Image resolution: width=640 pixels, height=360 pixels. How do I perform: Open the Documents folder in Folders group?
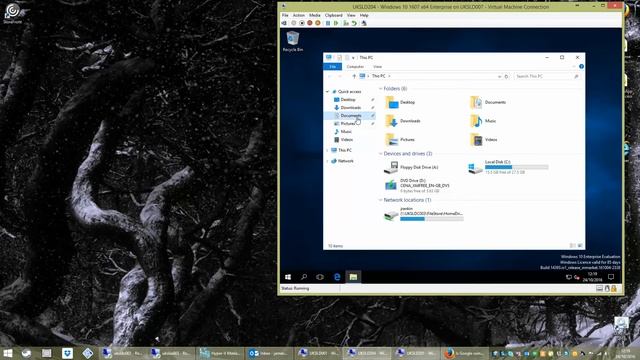pos(489,102)
